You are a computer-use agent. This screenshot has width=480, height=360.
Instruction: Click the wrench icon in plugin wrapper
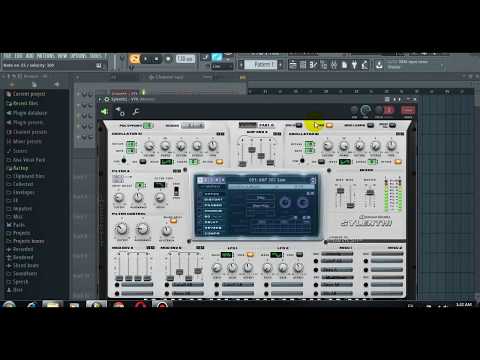coord(136,112)
